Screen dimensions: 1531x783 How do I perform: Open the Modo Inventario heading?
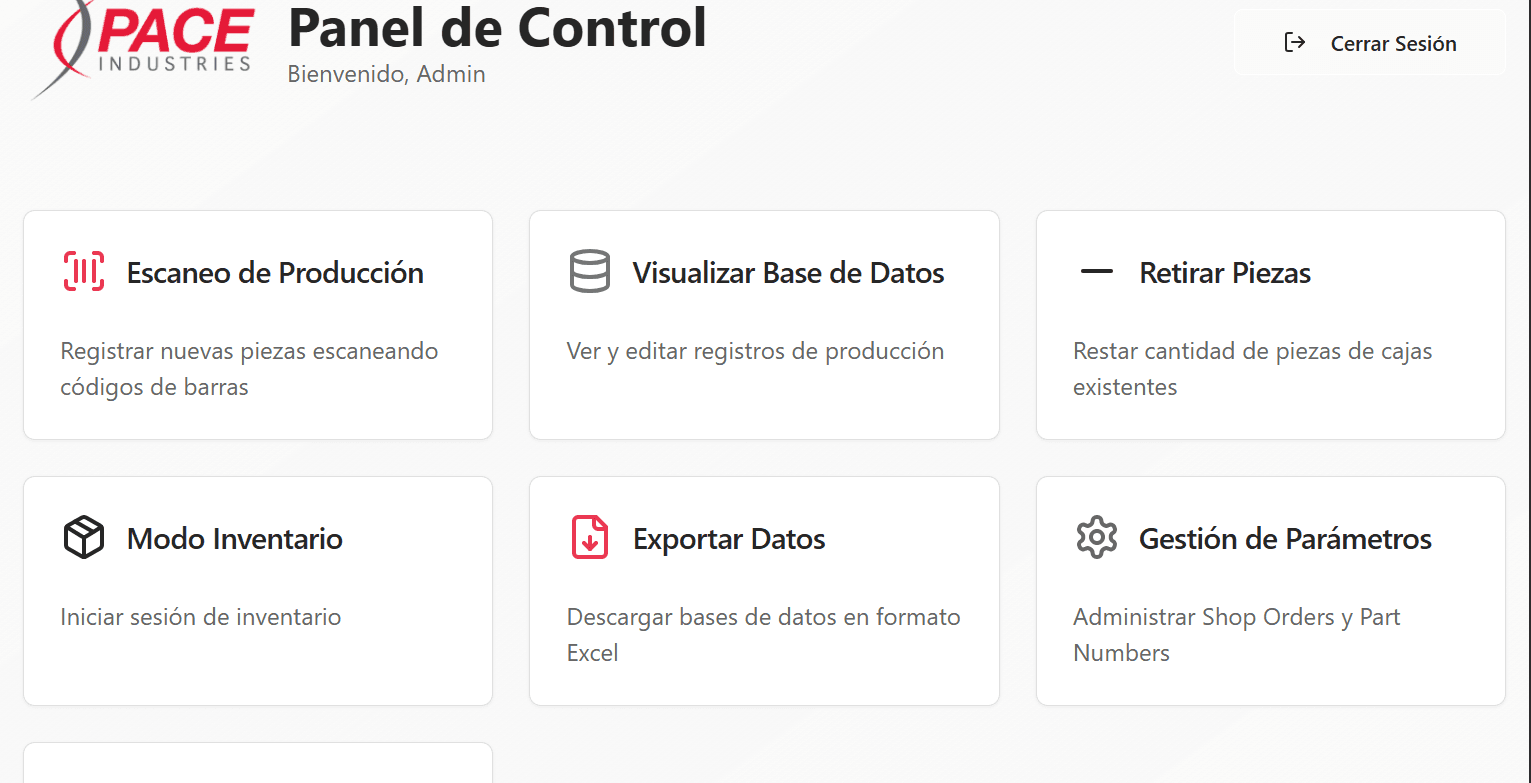pos(235,539)
